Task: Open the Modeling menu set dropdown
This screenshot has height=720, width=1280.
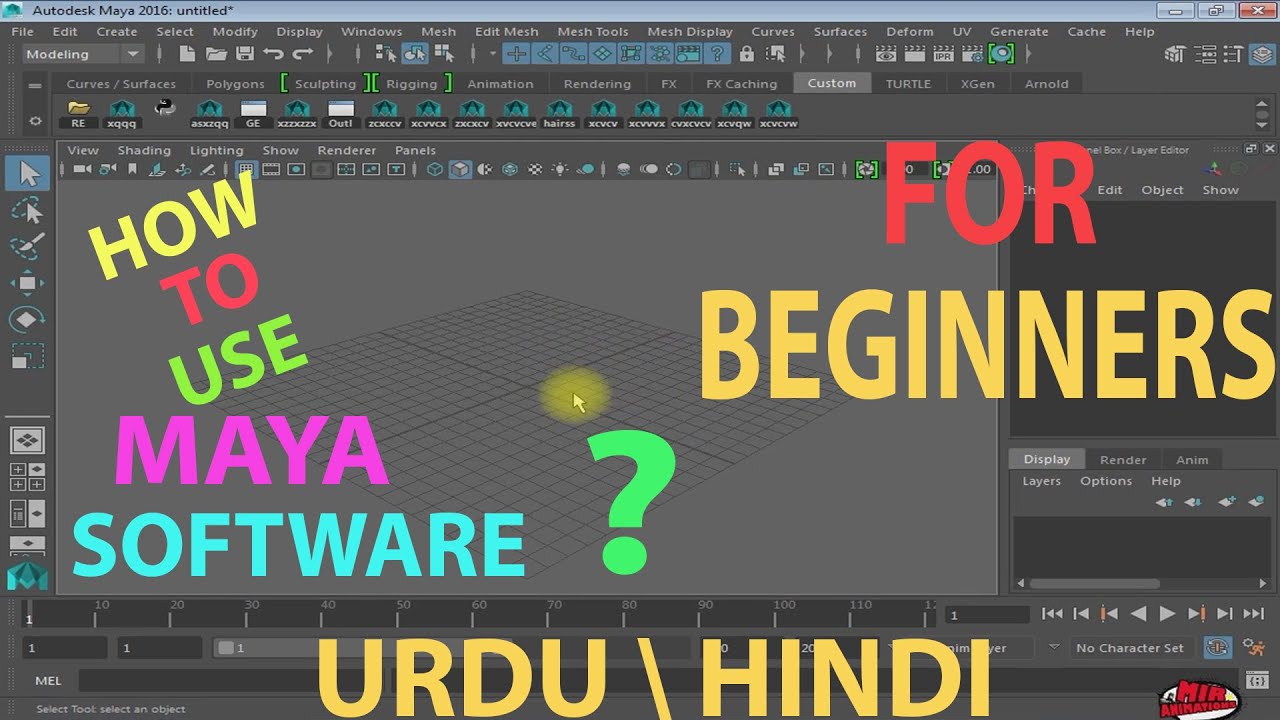Action: coord(82,54)
